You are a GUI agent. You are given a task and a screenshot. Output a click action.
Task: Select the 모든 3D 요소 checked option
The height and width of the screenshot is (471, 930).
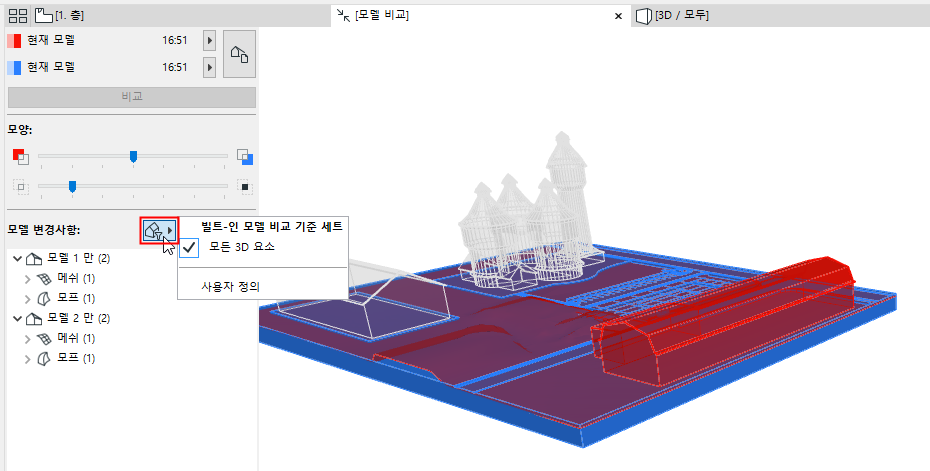(x=242, y=247)
